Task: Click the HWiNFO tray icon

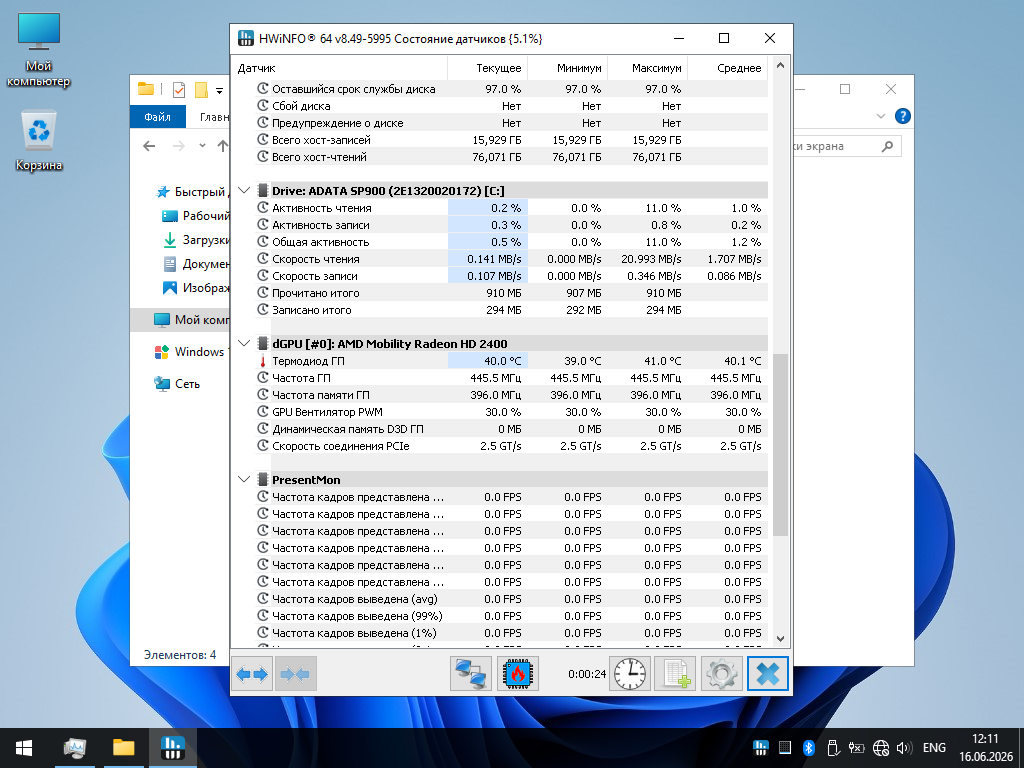Action: click(x=761, y=748)
